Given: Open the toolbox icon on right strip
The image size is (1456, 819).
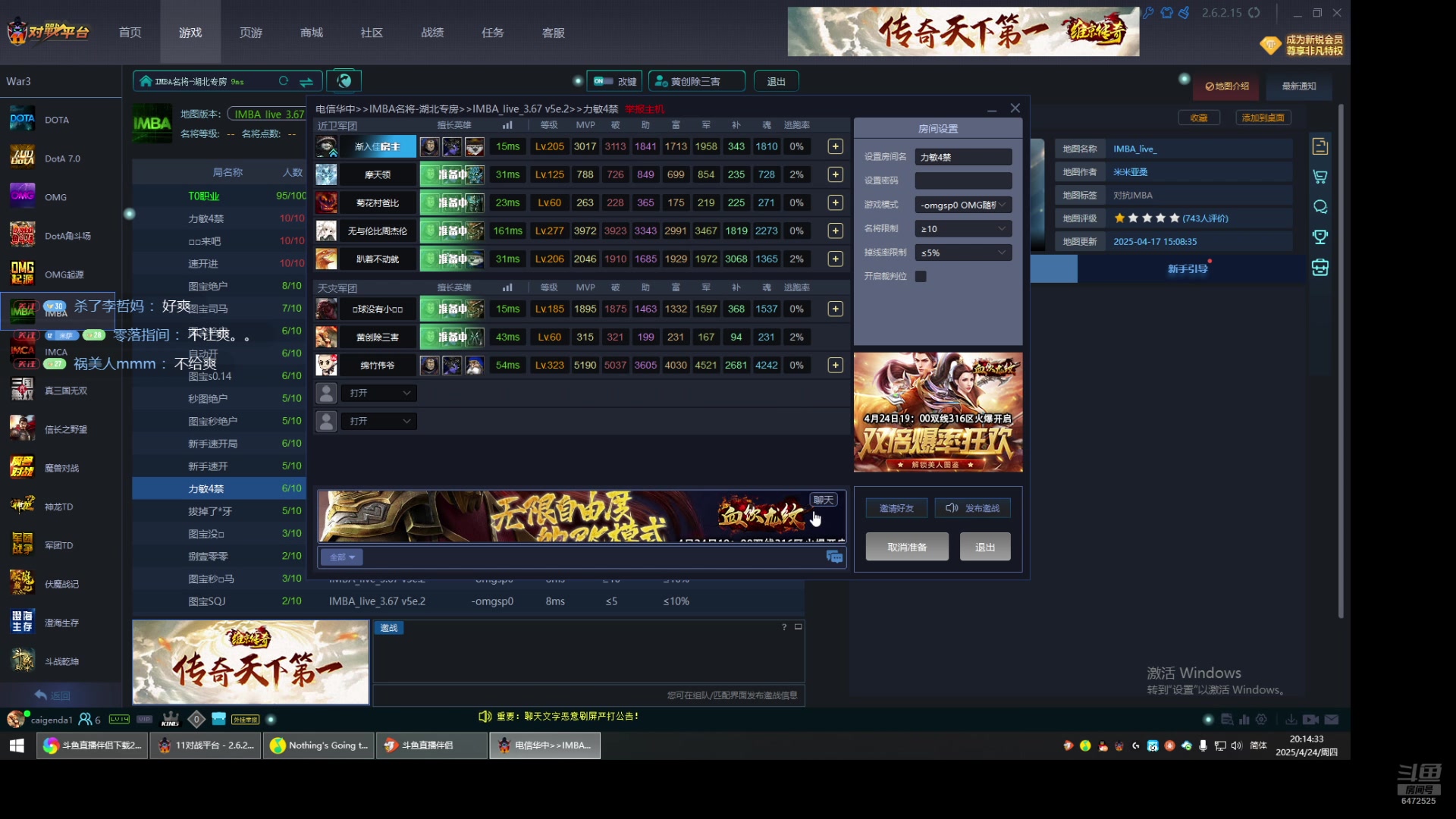Looking at the screenshot, I should click(x=1320, y=268).
